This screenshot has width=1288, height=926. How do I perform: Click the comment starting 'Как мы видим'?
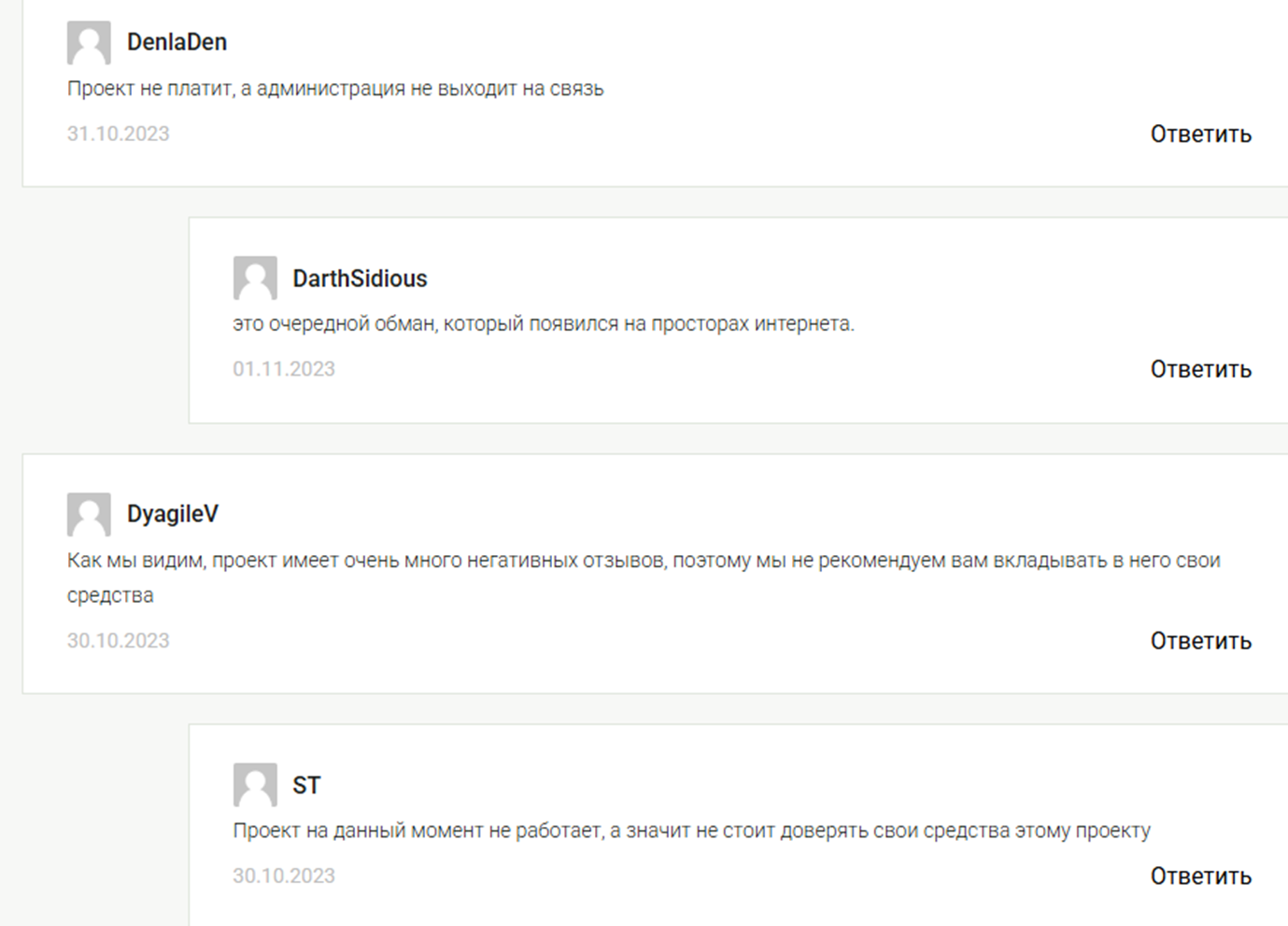pos(643,561)
